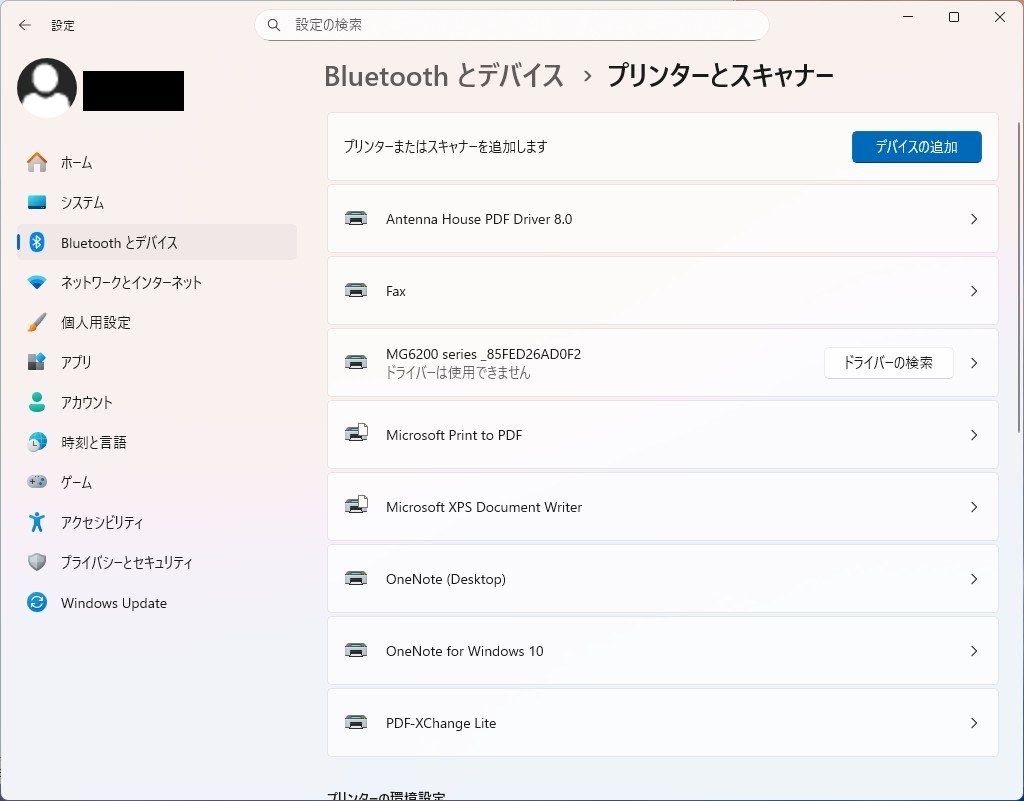Click the アクセシビリティ label in sidebar
Viewport: 1024px width, 801px height.
tap(102, 522)
